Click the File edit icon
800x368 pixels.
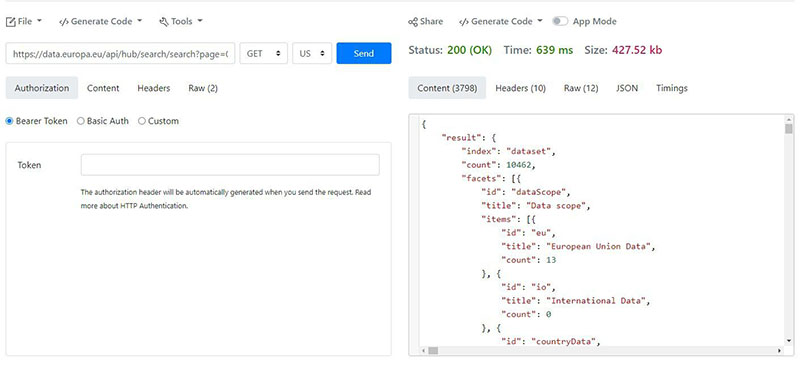[11, 21]
